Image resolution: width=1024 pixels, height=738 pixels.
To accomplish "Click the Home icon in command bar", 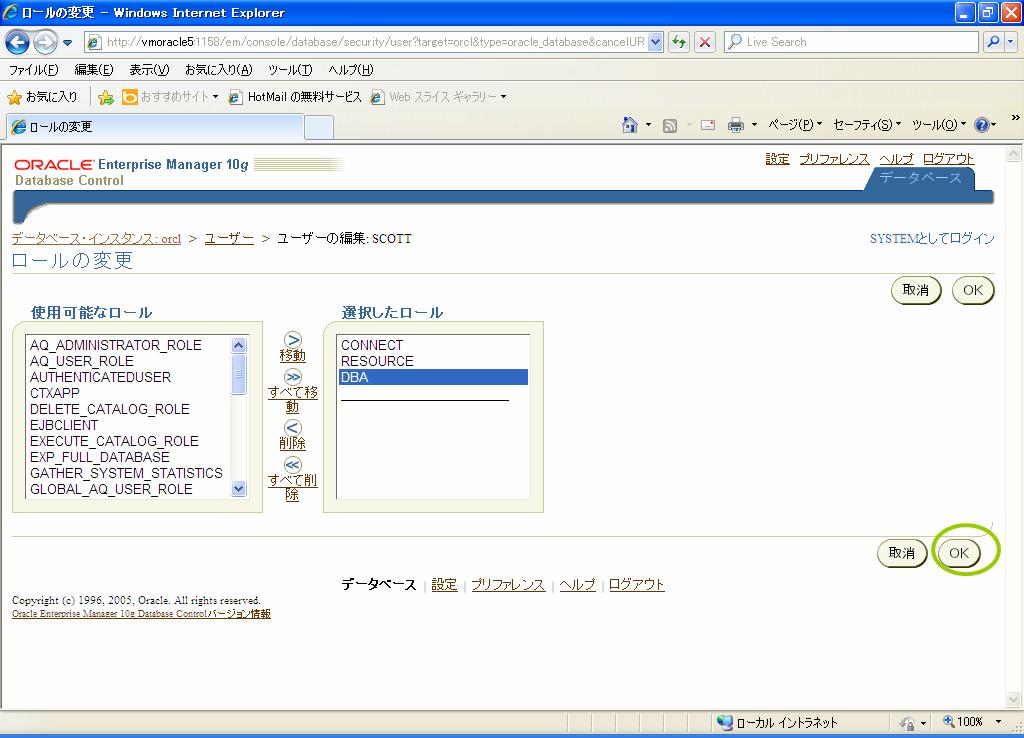I will tap(630, 125).
